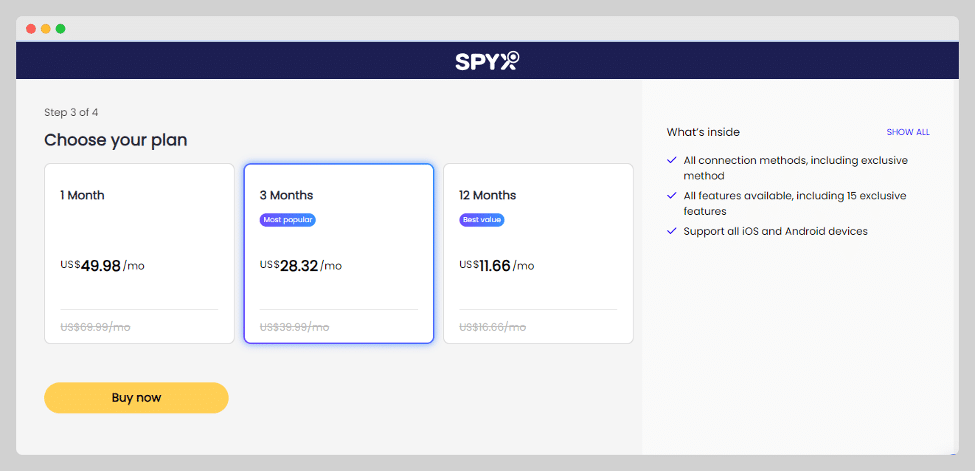Click All connection methods feature text
This screenshot has width=977, height=472.
click(796, 168)
